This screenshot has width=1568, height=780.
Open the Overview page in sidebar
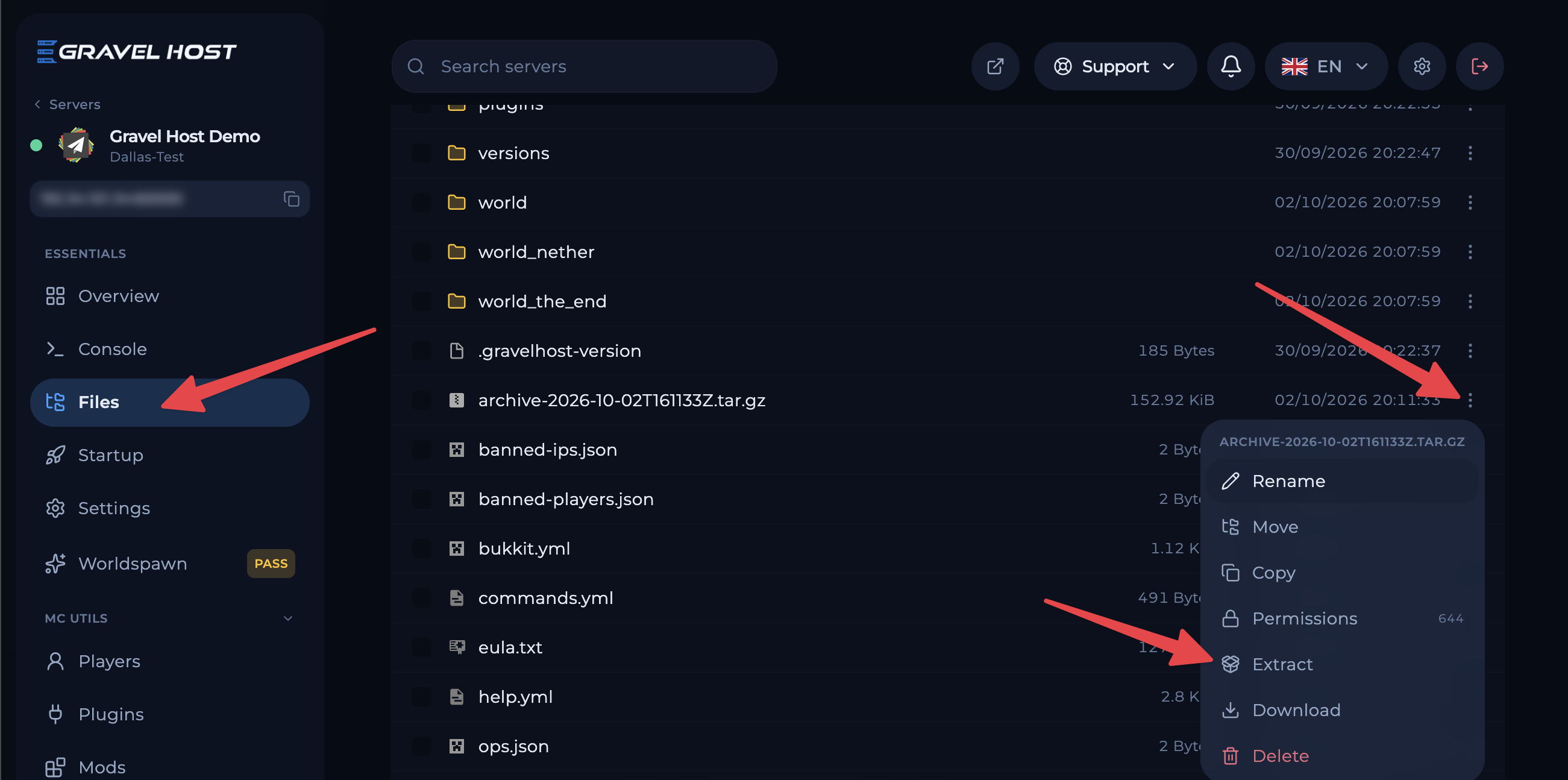pyautogui.click(x=170, y=296)
